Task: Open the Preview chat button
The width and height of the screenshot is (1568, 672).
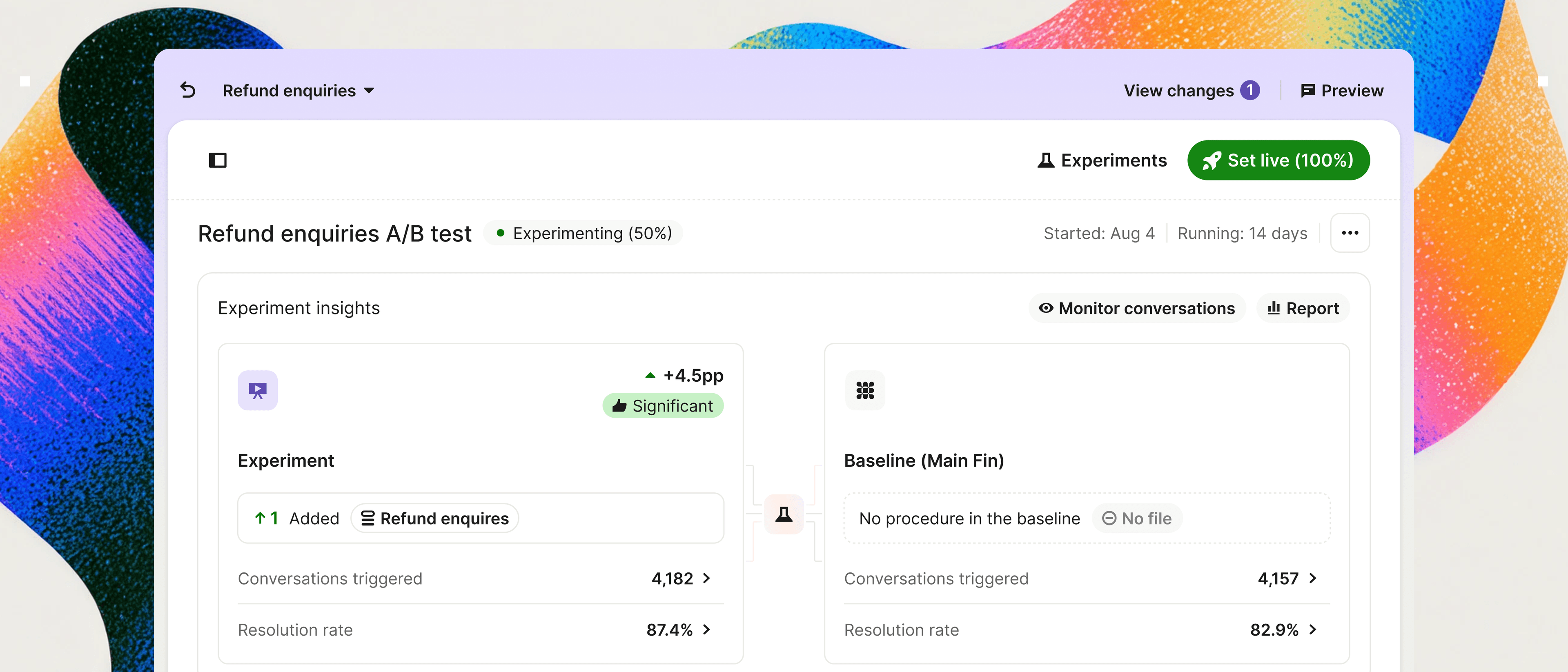Action: point(1342,91)
